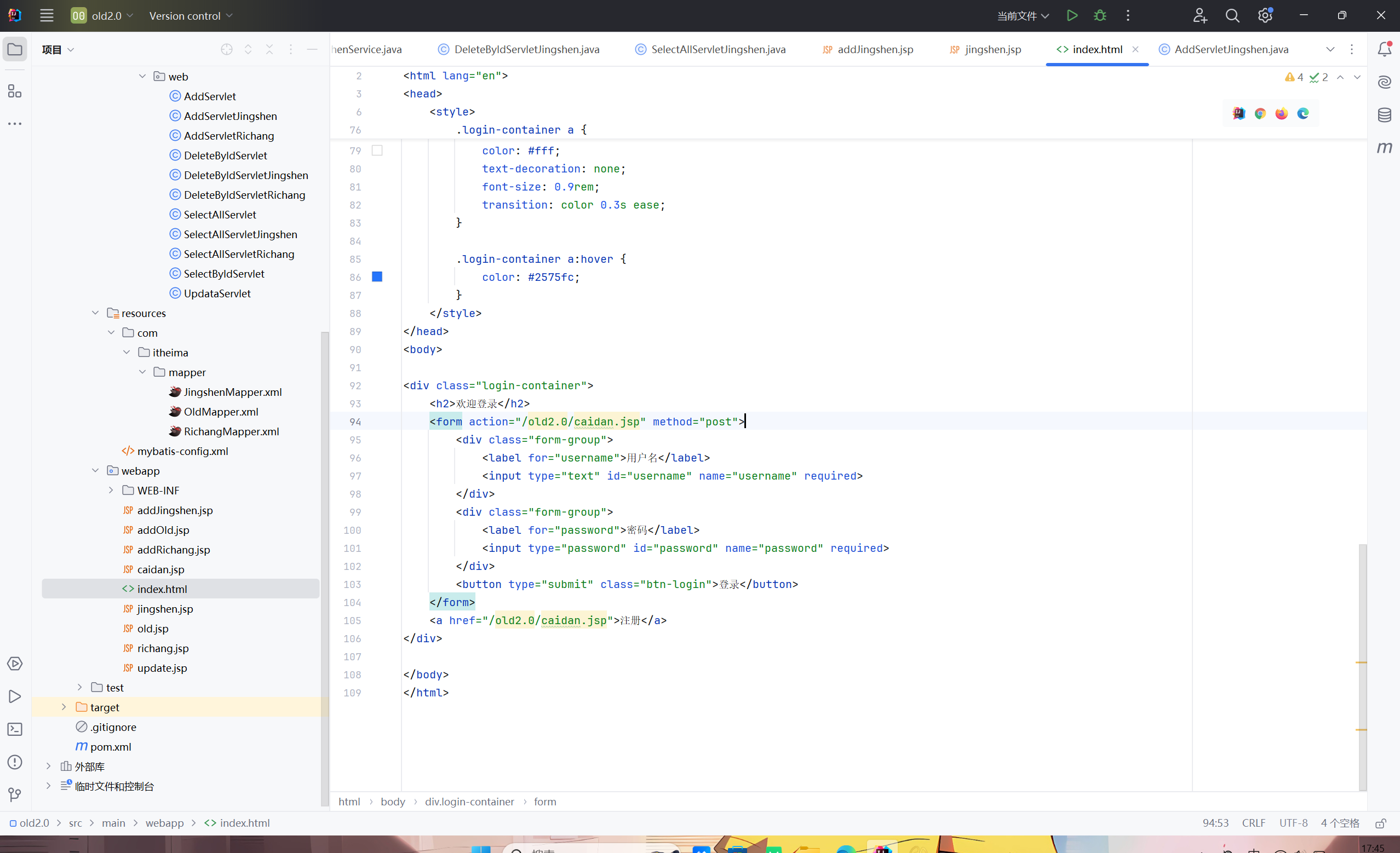The width and height of the screenshot is (1400, 853).
Task: Open the Maven tool window icon
Action: (x=1384, y=148)
